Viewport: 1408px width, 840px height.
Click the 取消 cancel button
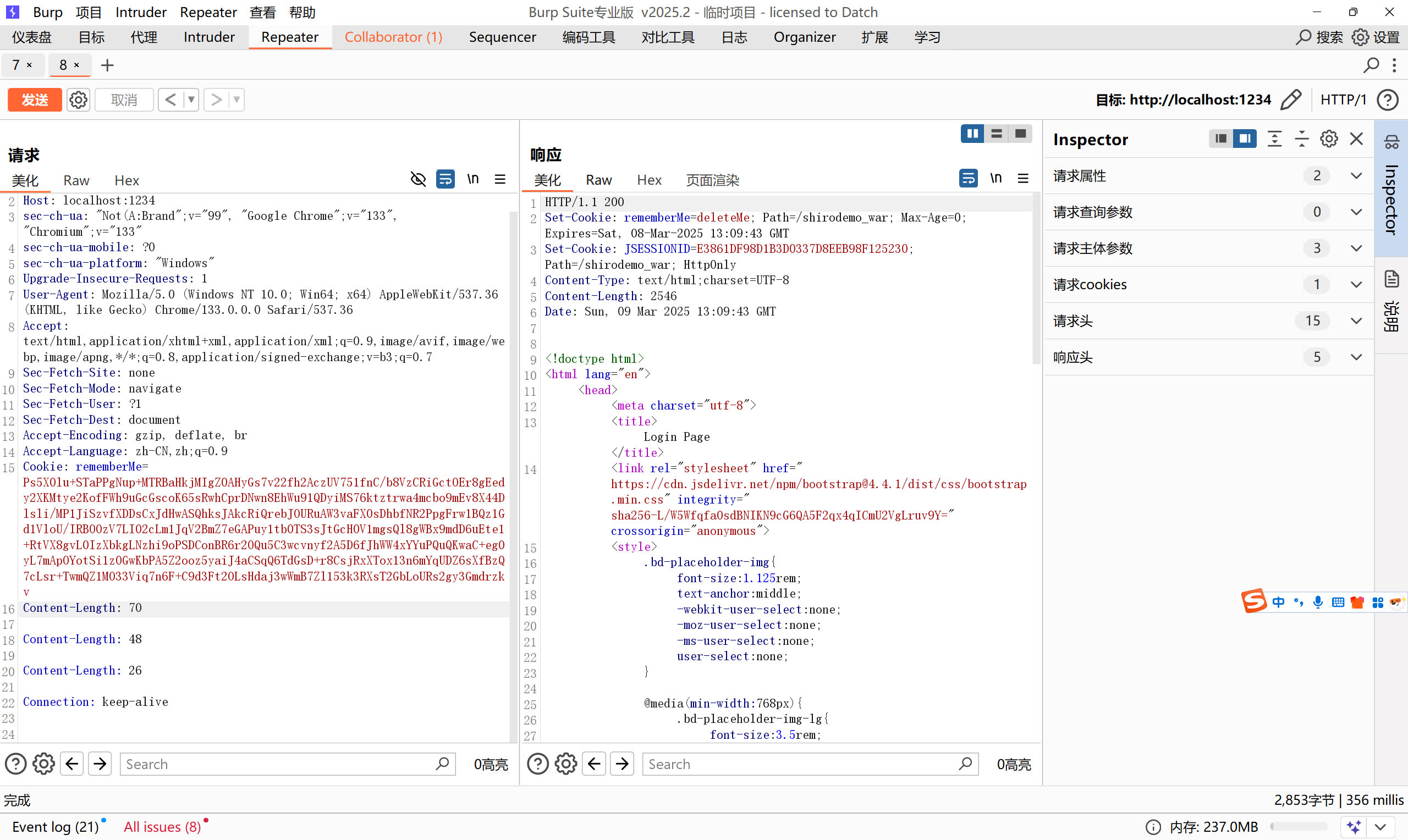click(124, 100)
